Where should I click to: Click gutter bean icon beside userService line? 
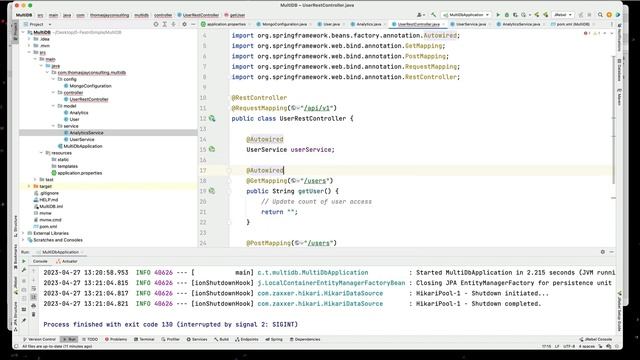(212, 149)
